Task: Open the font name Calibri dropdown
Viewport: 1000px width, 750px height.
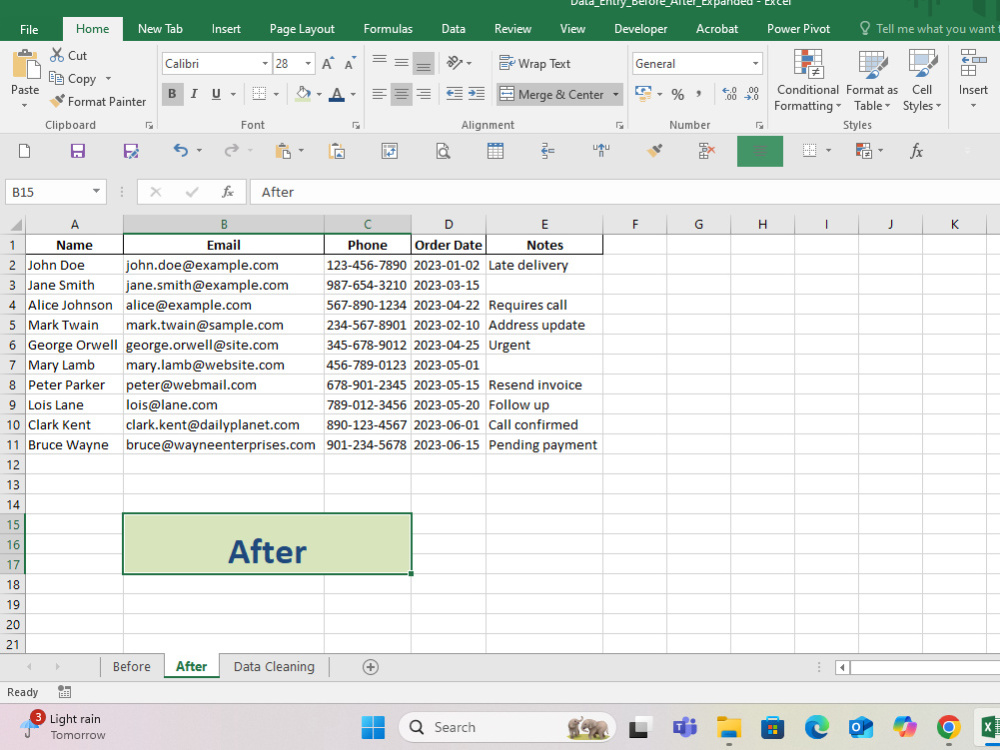Action: pyautogui.click(x=265, y=63)
